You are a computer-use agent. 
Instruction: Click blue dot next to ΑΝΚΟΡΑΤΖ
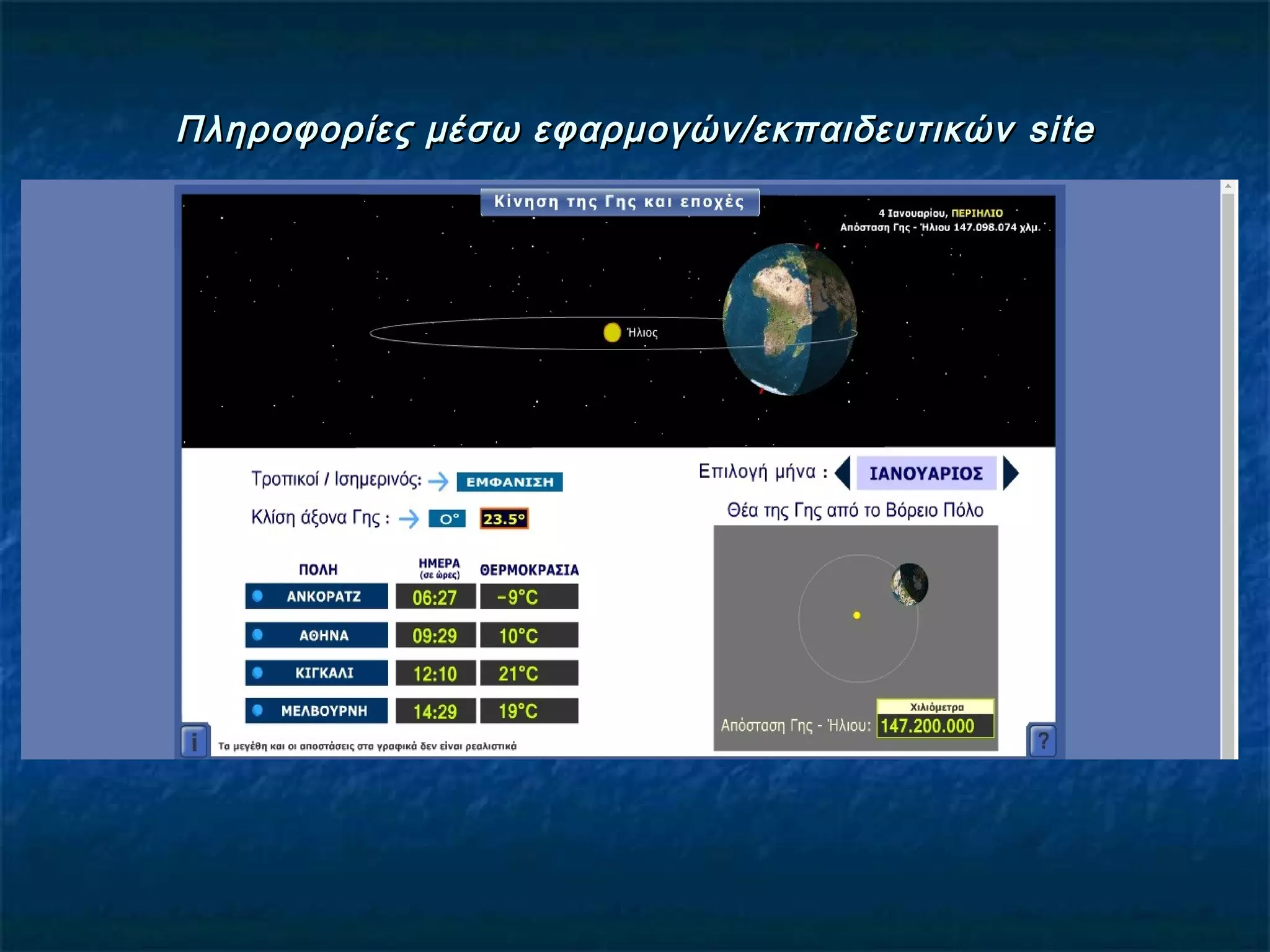[257, 596]
